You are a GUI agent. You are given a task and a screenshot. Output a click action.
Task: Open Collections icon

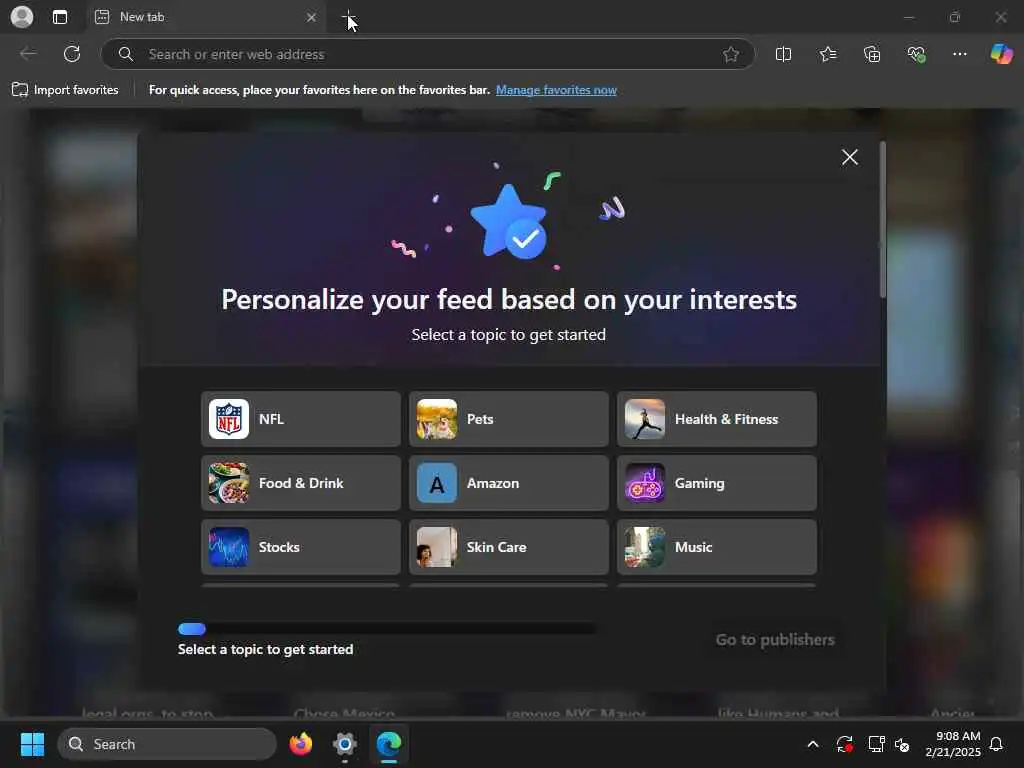pyautogui.click(x=872, y=54)
